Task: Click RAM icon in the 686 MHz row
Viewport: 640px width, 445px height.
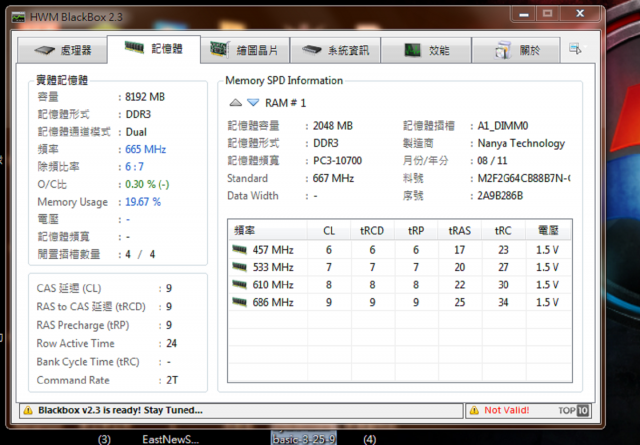Action: [239, 302]
